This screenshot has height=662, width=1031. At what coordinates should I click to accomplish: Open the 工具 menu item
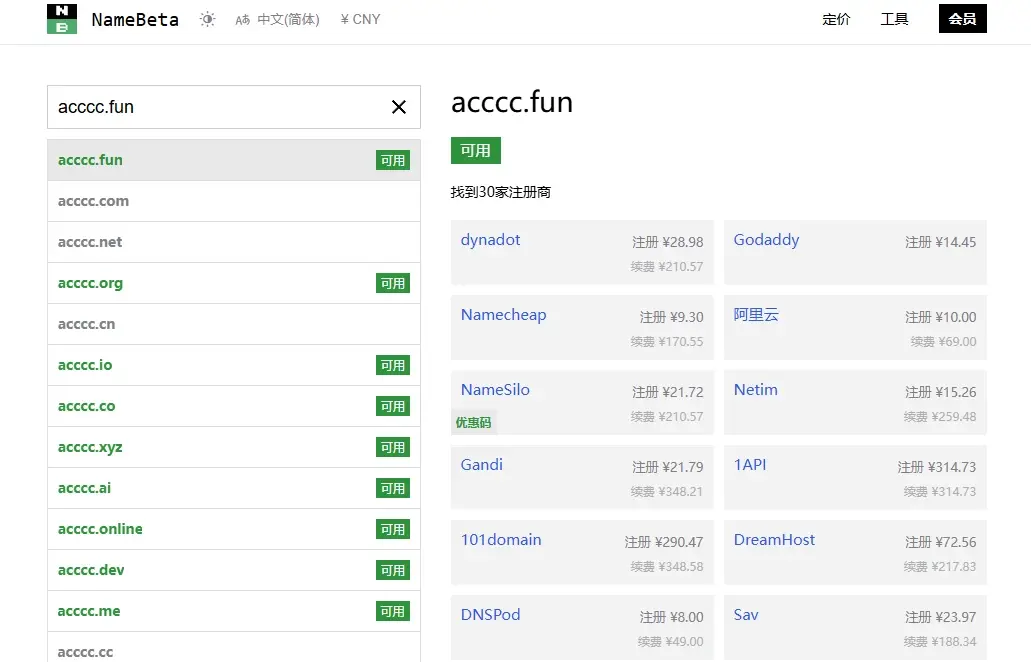(x=894, y=19)
